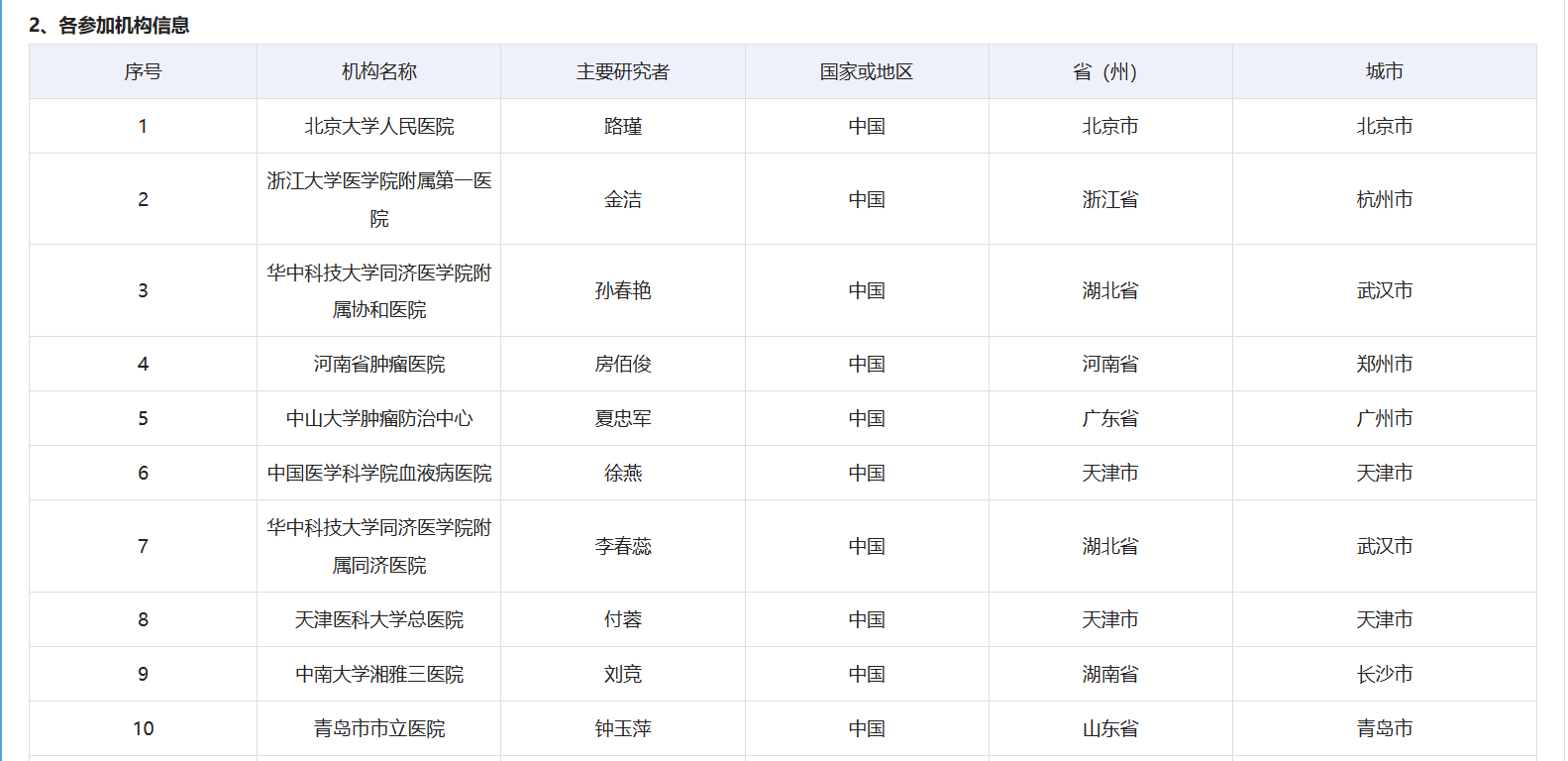Click the "国家或地区" column header
This screenshot has width=1568, height=761.
tap(867, 71)
